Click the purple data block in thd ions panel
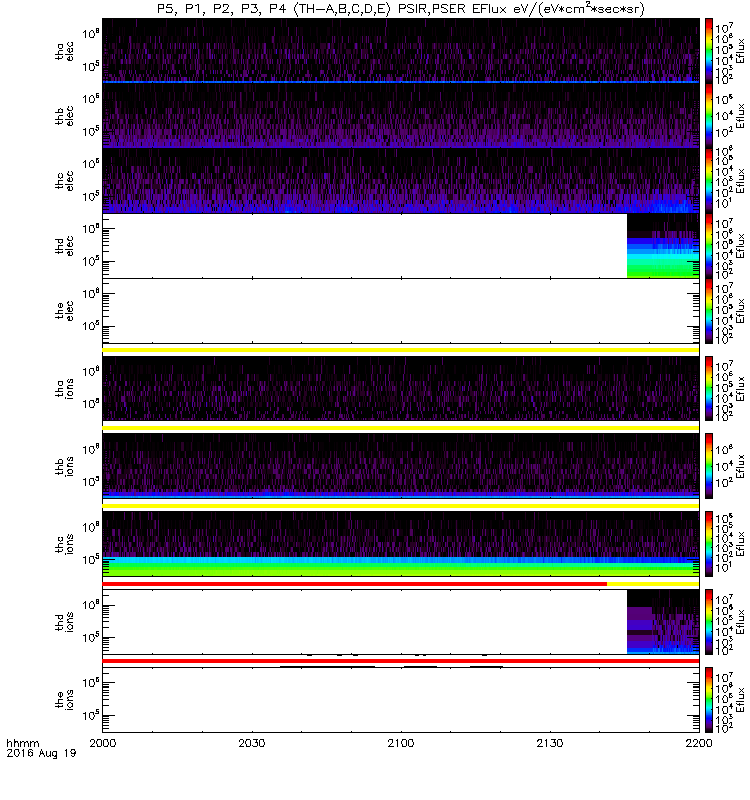 point(663,622)
